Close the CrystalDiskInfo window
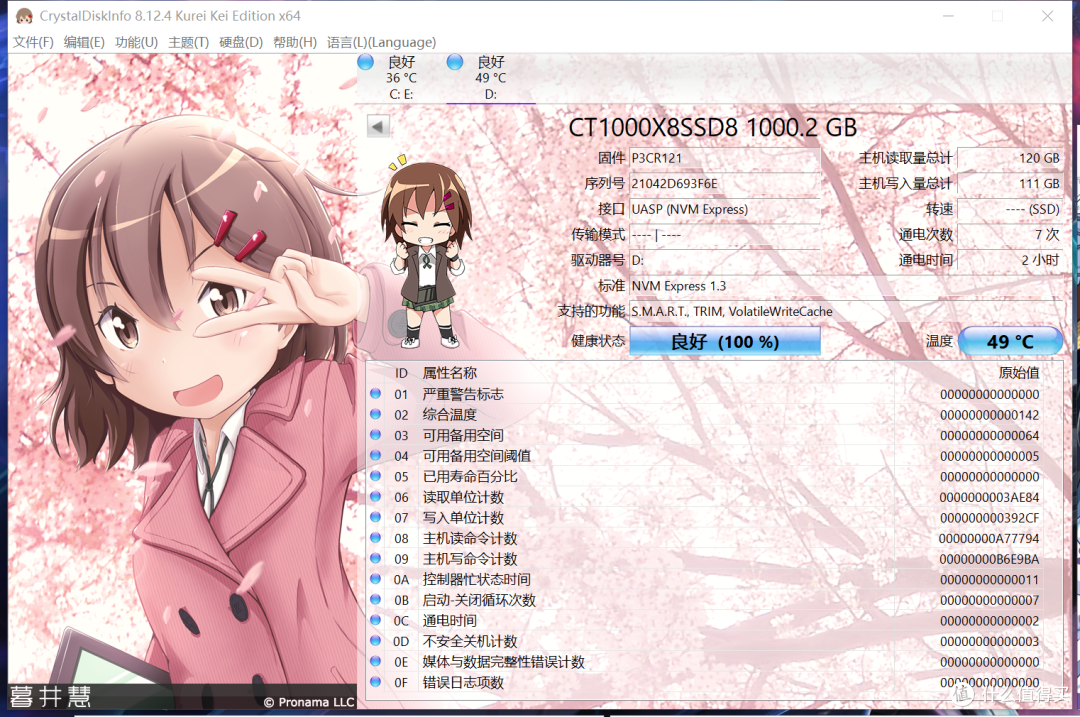This screenshot has width=1080, height=717. click(1048, 16)
